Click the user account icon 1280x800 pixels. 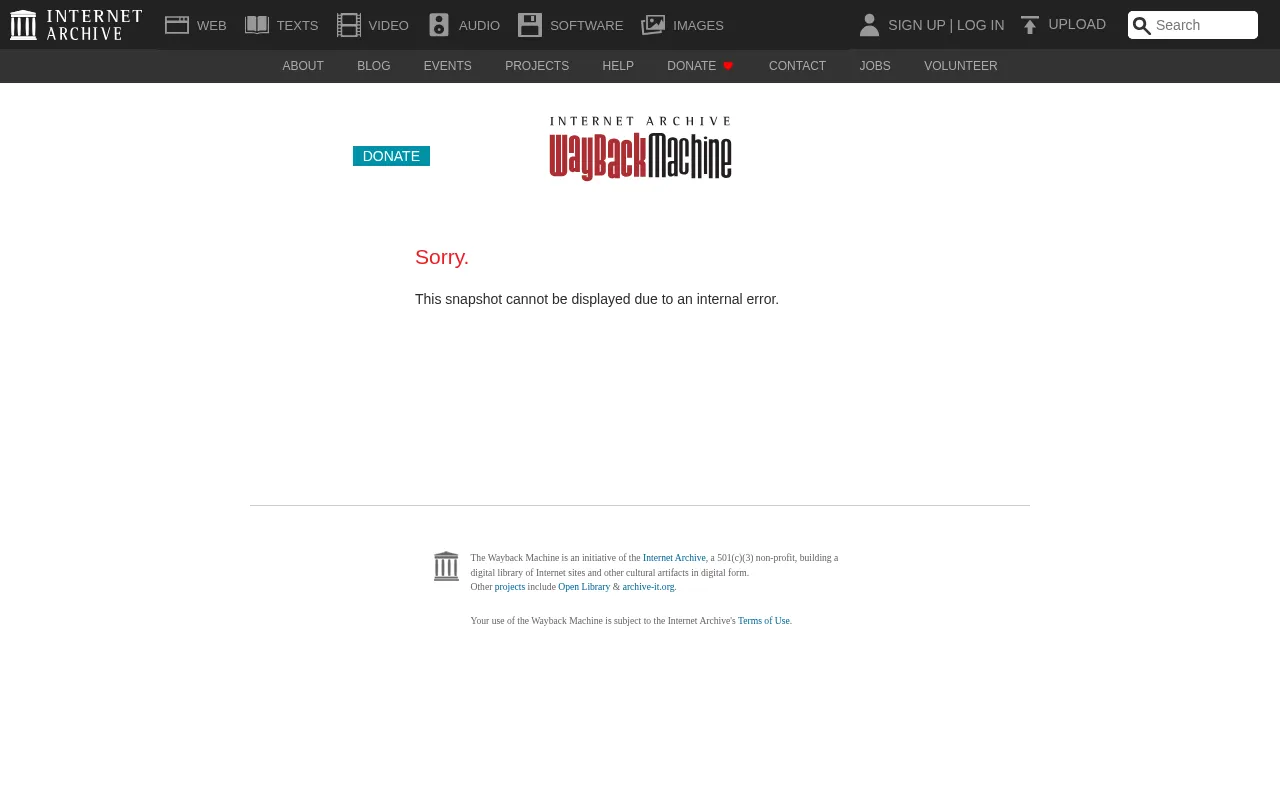pos(868,24)
